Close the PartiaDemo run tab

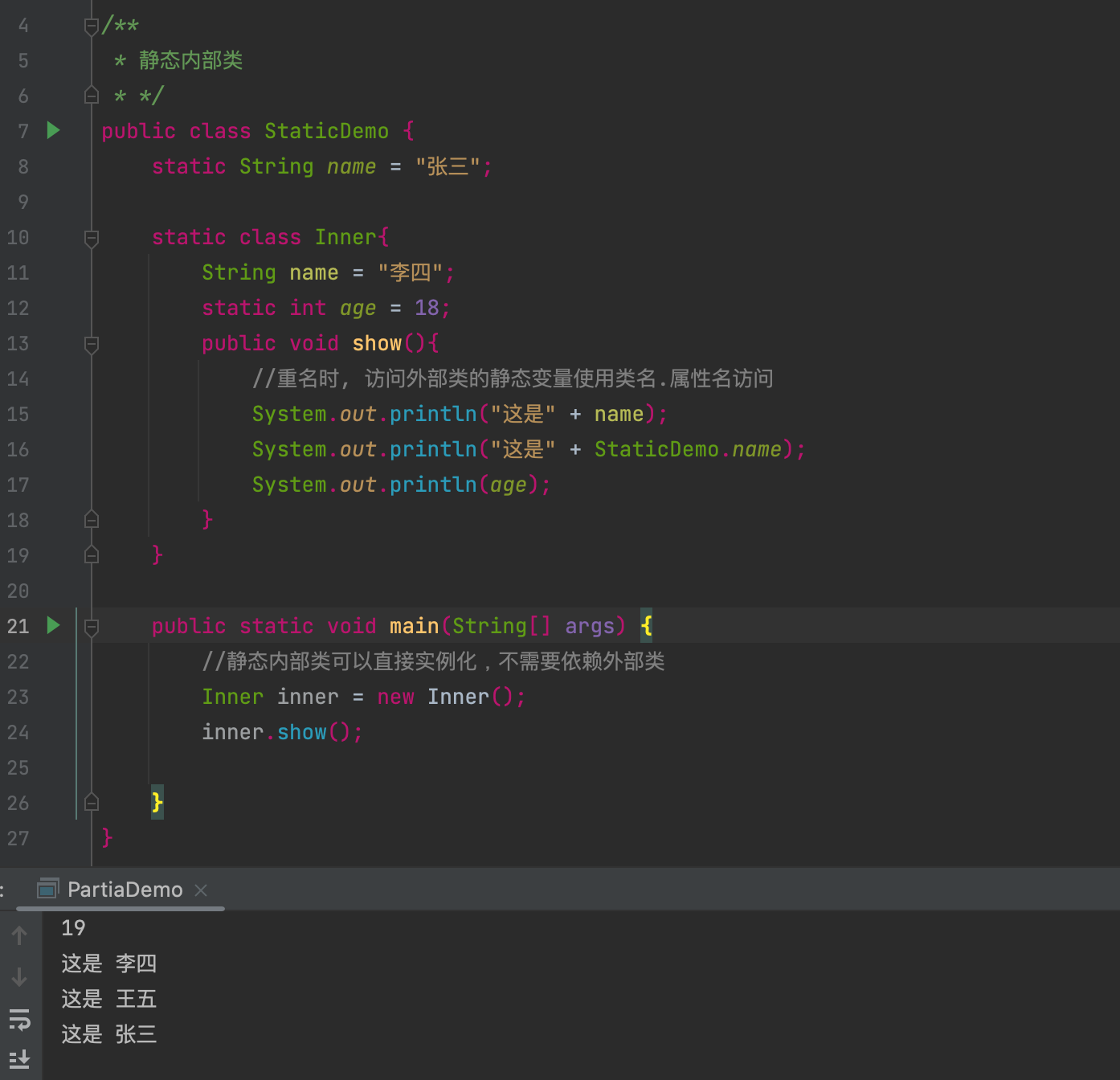coord(201,890)
